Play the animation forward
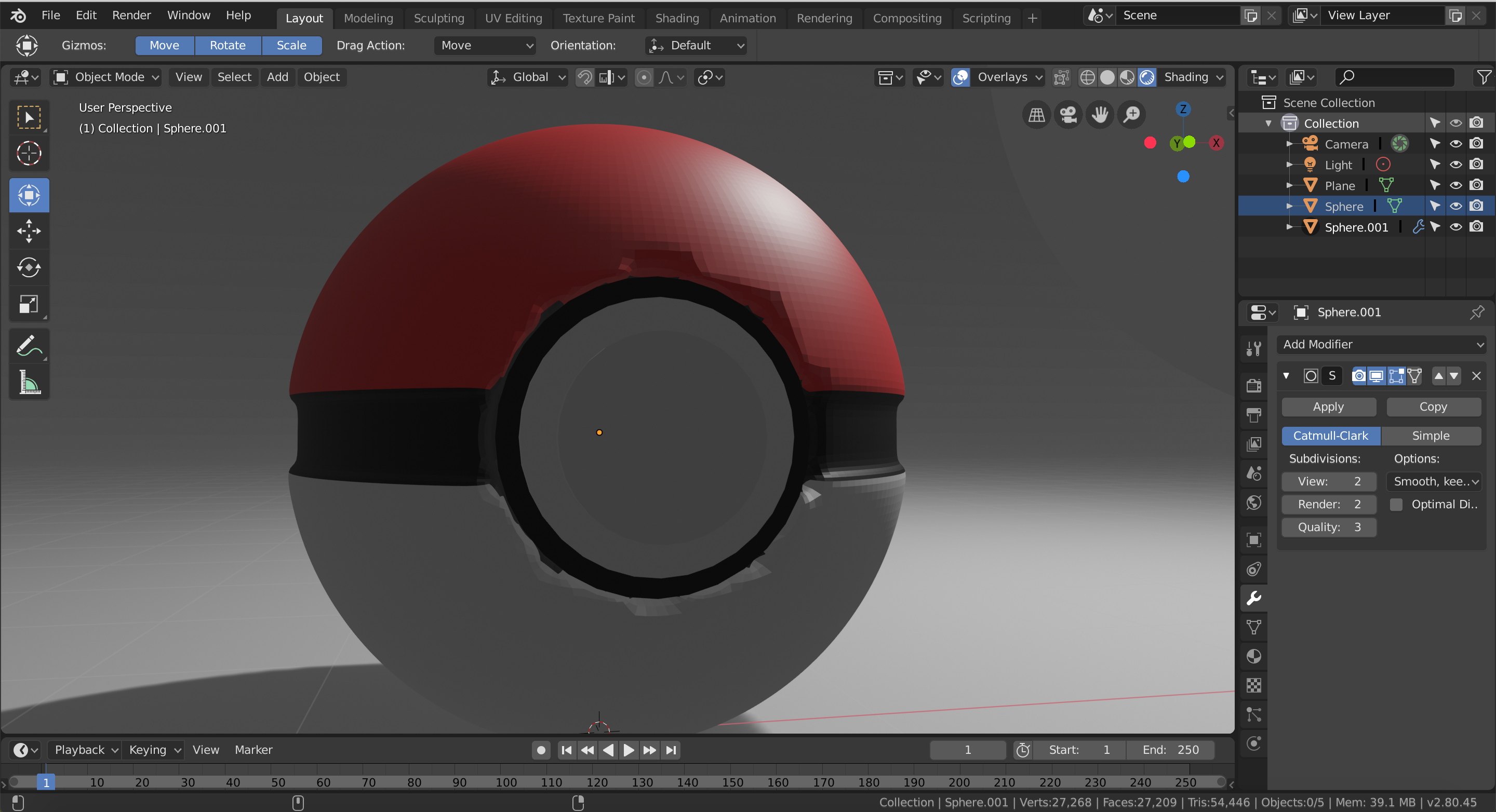The width and height of the screenshot is (1496, 812). pos(629,750)
